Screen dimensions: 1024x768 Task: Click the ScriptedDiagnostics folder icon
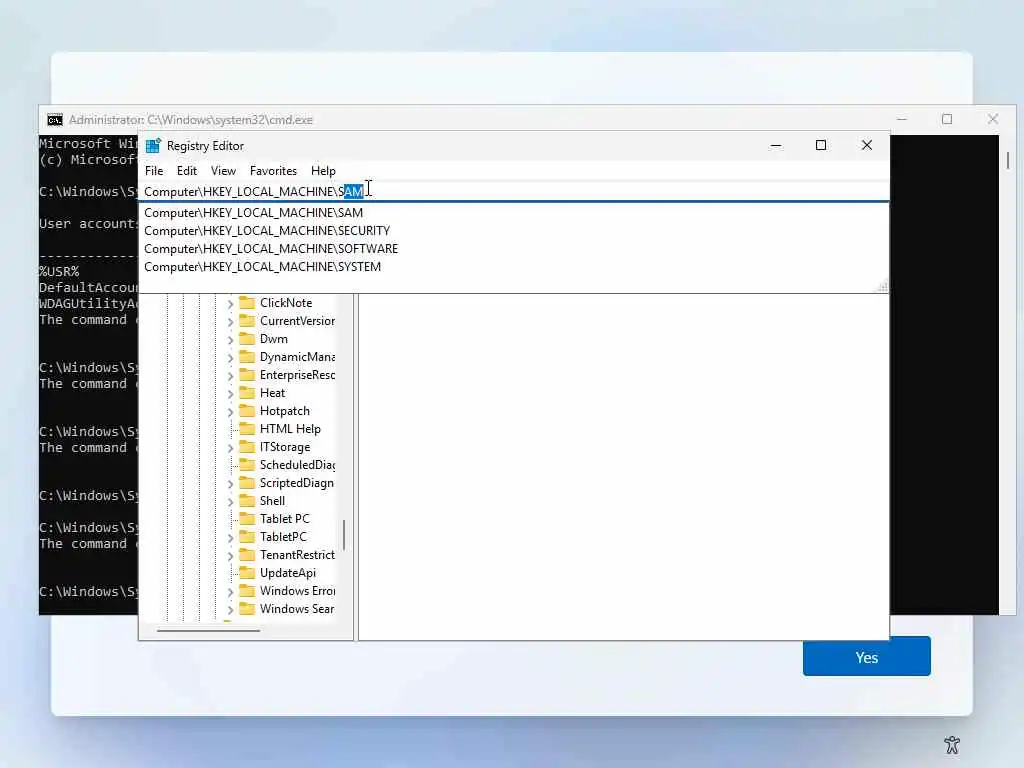click(x=247, y=483)
